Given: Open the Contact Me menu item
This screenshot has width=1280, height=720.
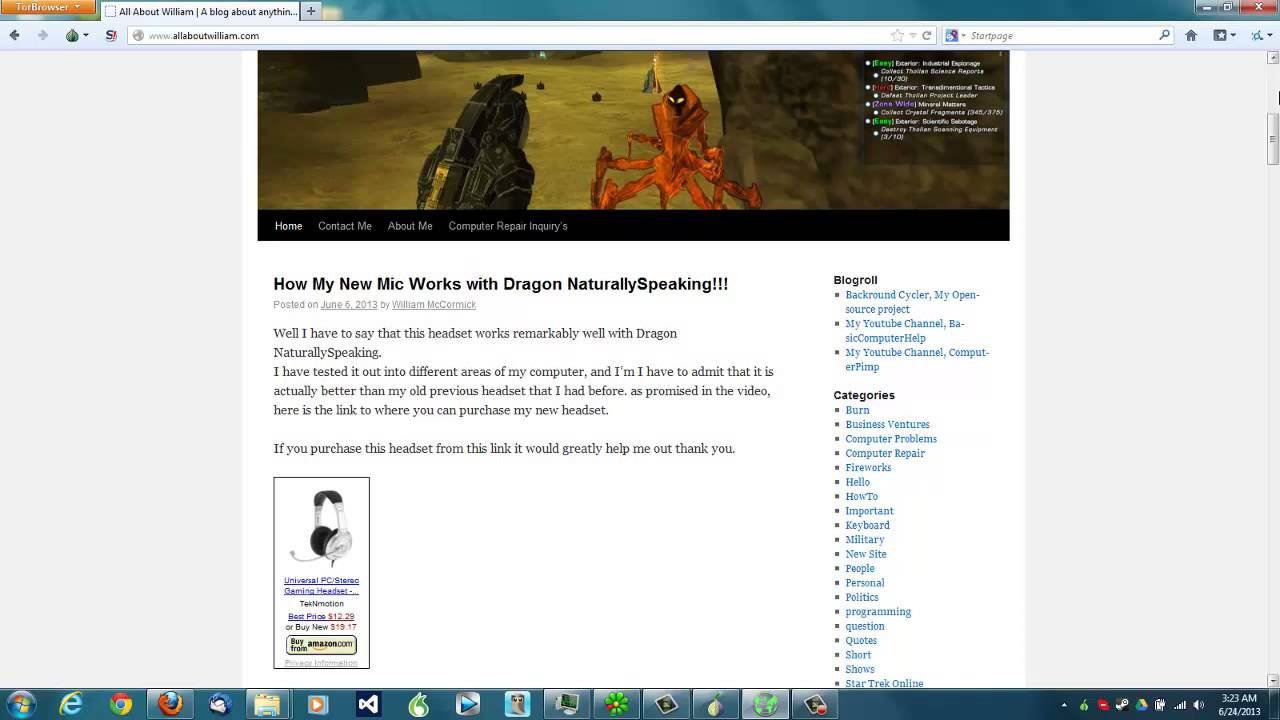Looking at the screenshot, I should click(345, 226).
